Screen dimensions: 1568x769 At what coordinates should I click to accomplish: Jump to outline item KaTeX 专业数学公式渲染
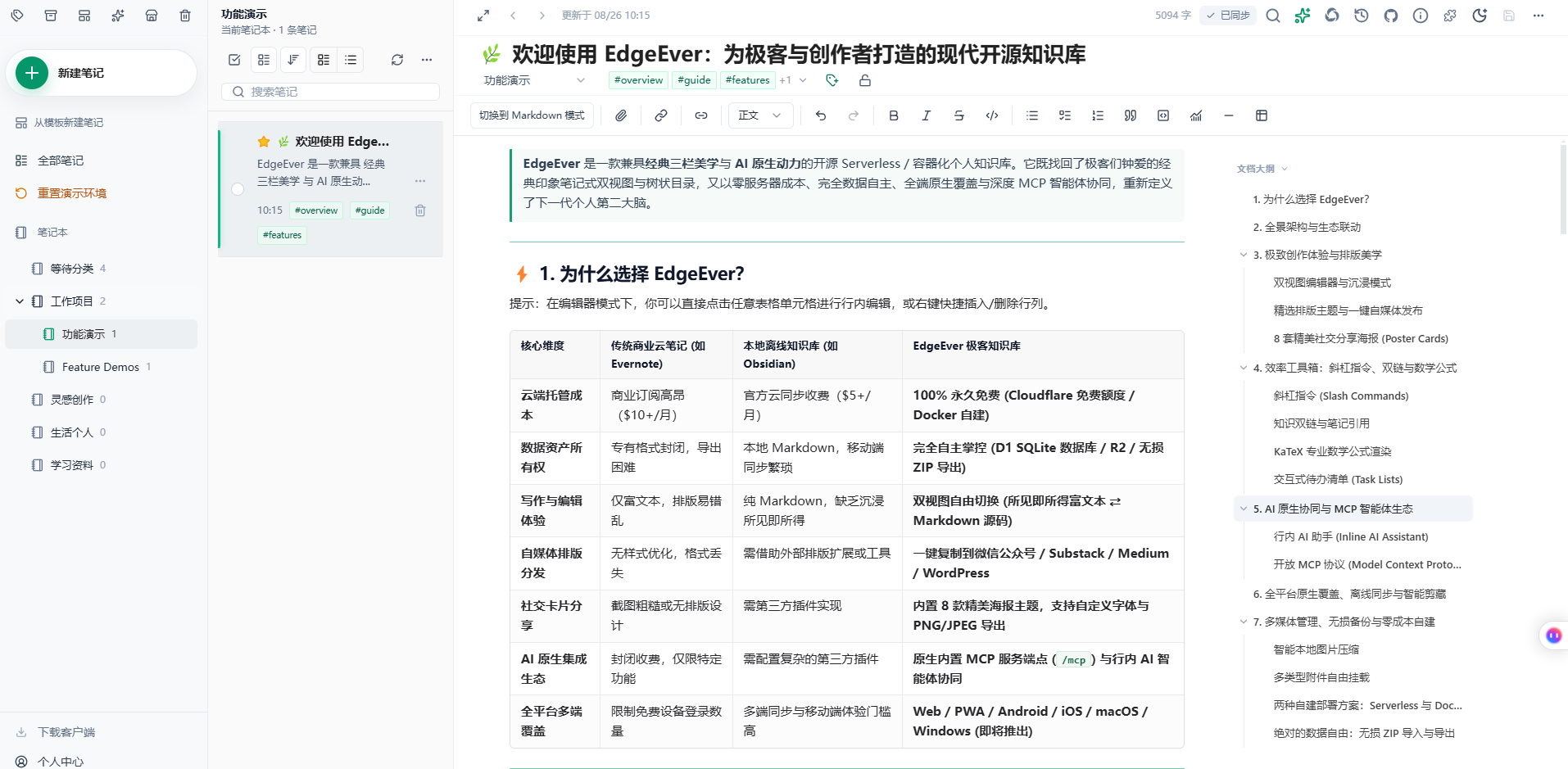pos(1332,451)
